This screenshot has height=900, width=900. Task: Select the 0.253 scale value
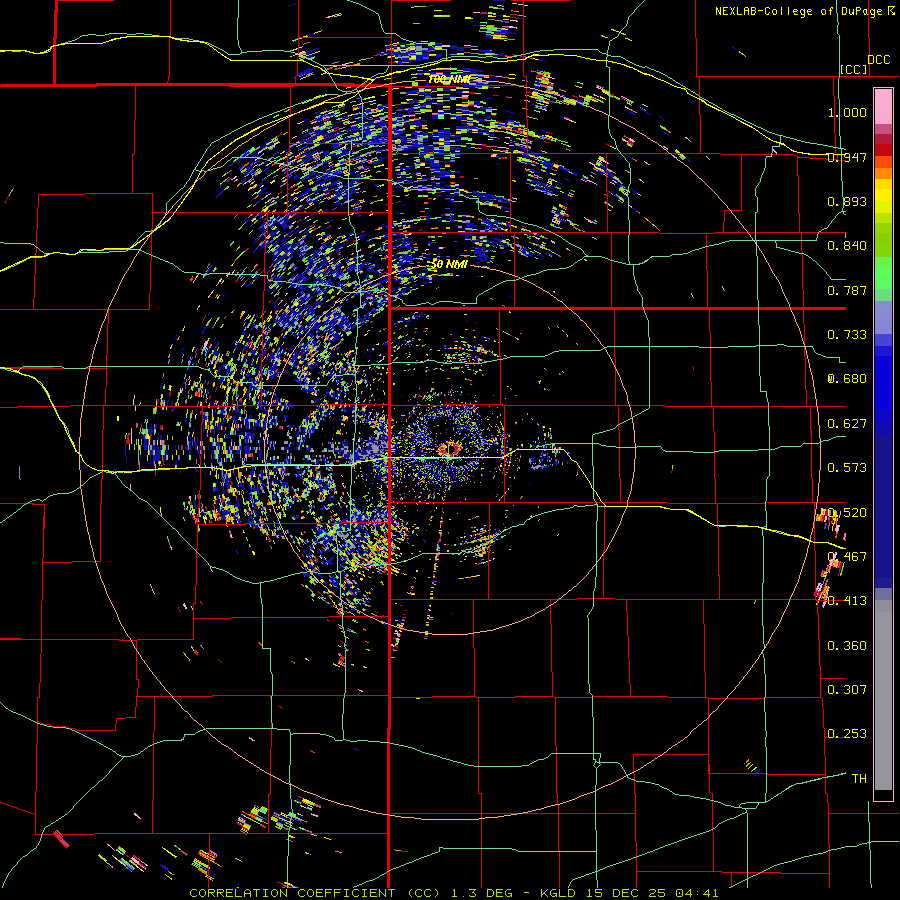[847, 734]
